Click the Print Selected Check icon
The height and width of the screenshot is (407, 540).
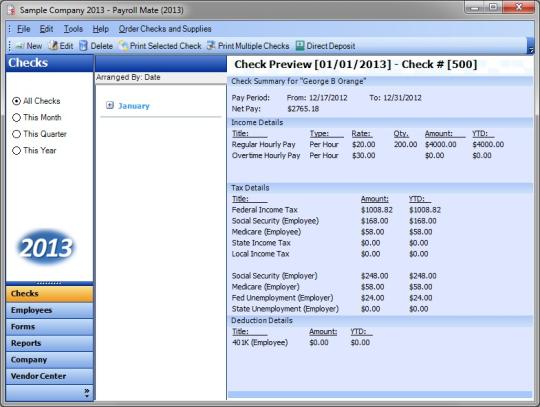pyautogui.click(x=123, y=46)
